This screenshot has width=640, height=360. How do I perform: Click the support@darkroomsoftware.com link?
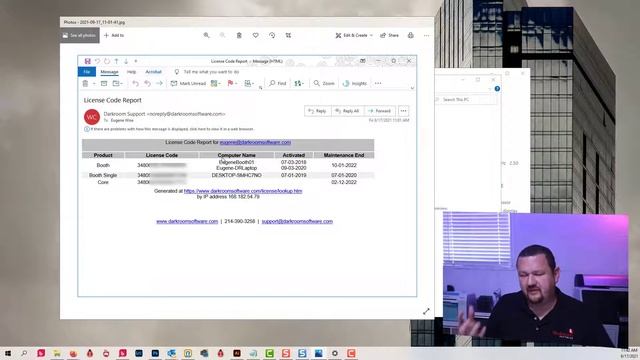(297, 221)
